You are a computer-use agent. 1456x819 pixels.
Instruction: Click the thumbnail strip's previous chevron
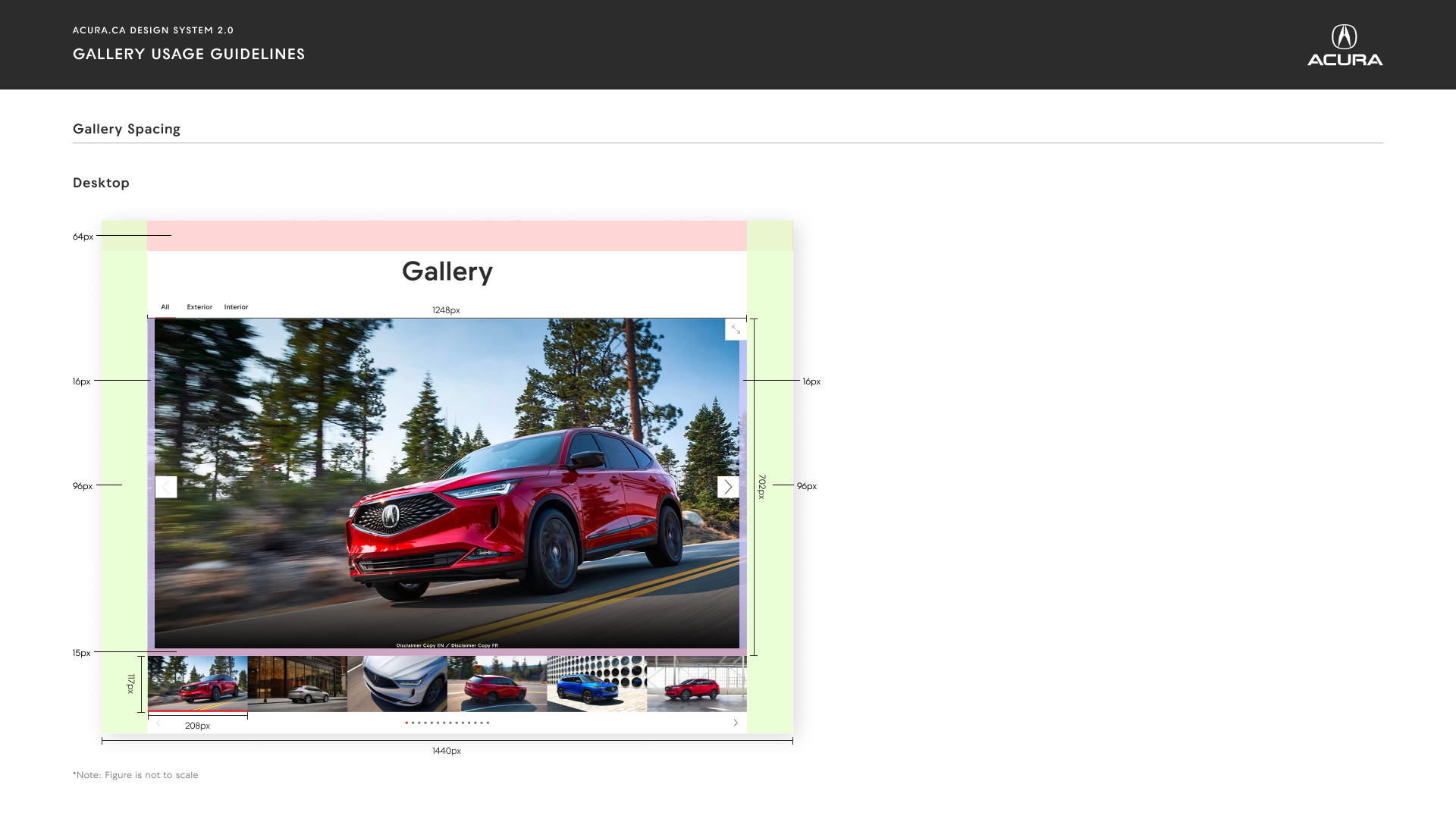tap(158, 723)
